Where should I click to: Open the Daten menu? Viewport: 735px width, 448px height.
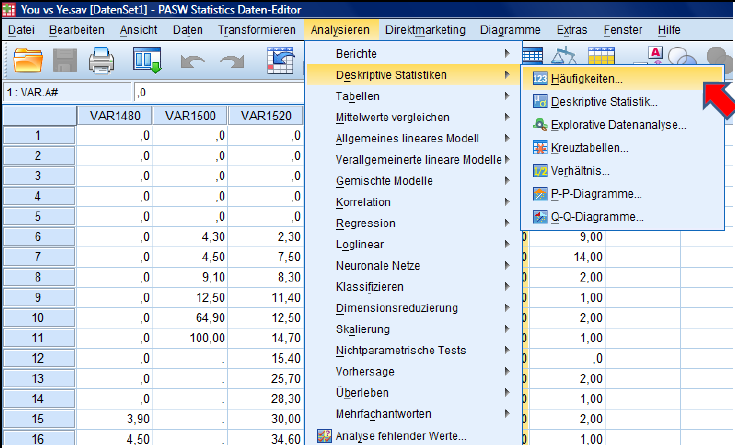pyautogui.click(x=188, y=30)
